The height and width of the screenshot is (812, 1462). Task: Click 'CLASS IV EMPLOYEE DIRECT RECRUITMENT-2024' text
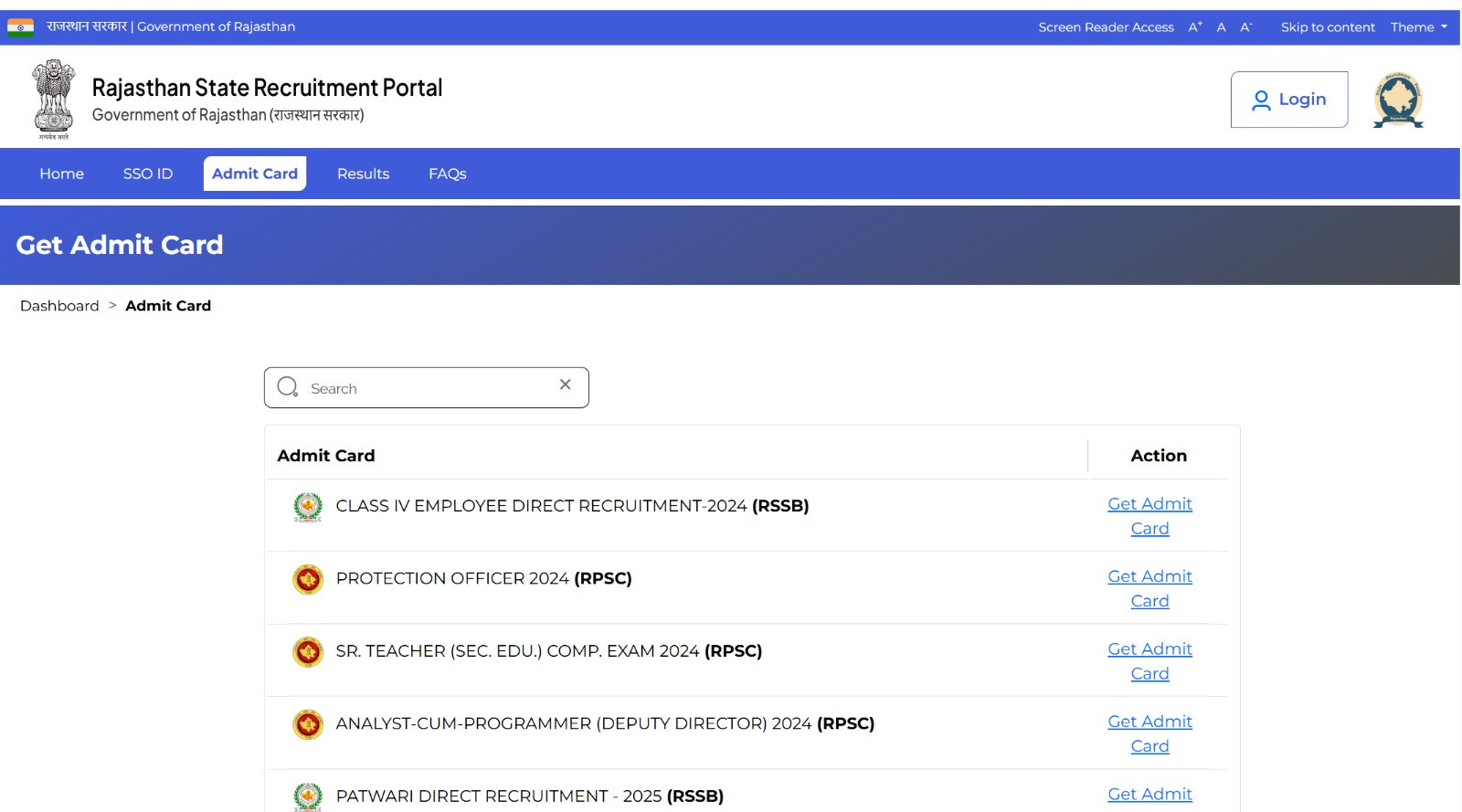[541, 506]
